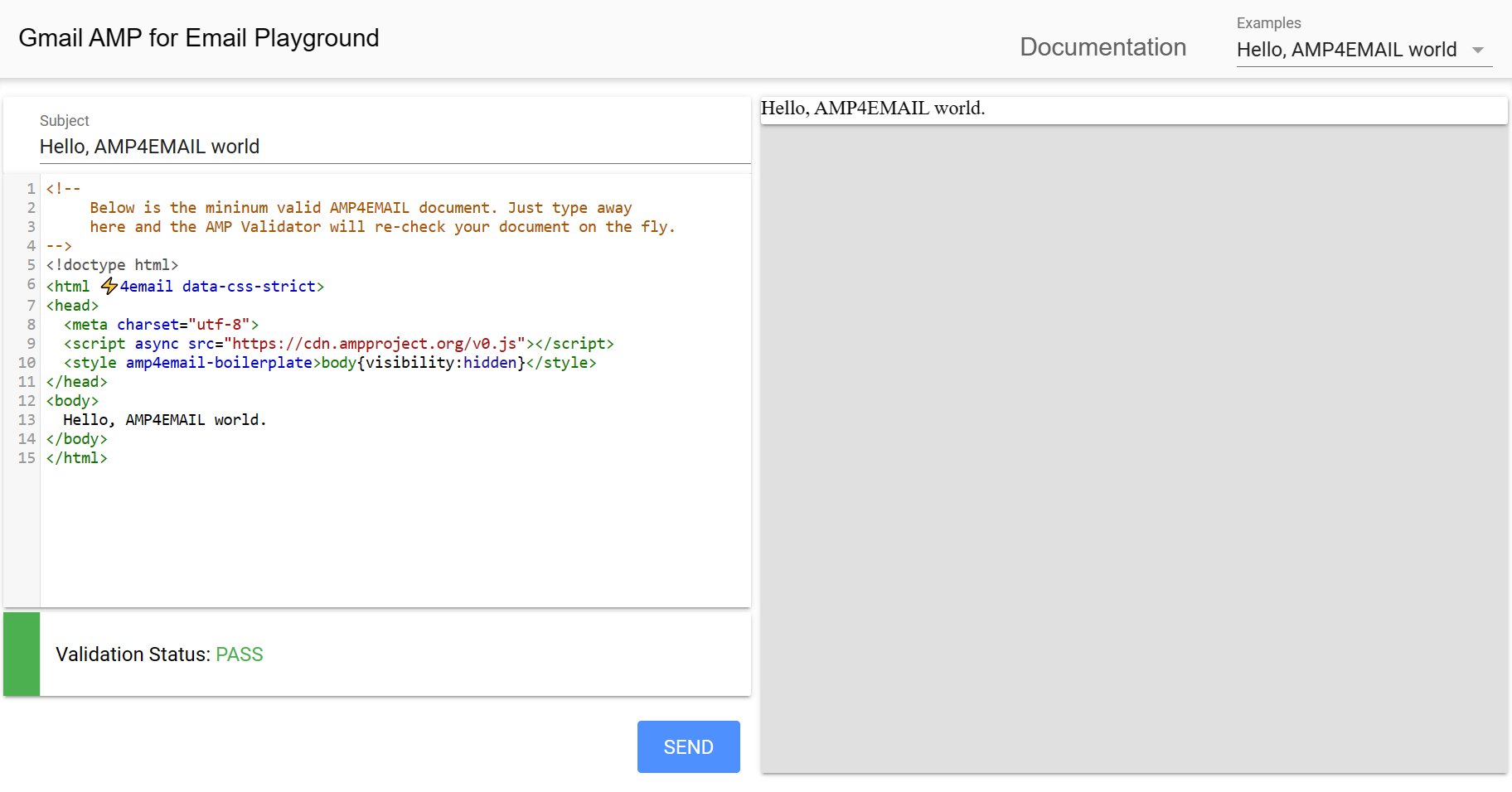Click the 'Examples' label text

point(1268,23)
